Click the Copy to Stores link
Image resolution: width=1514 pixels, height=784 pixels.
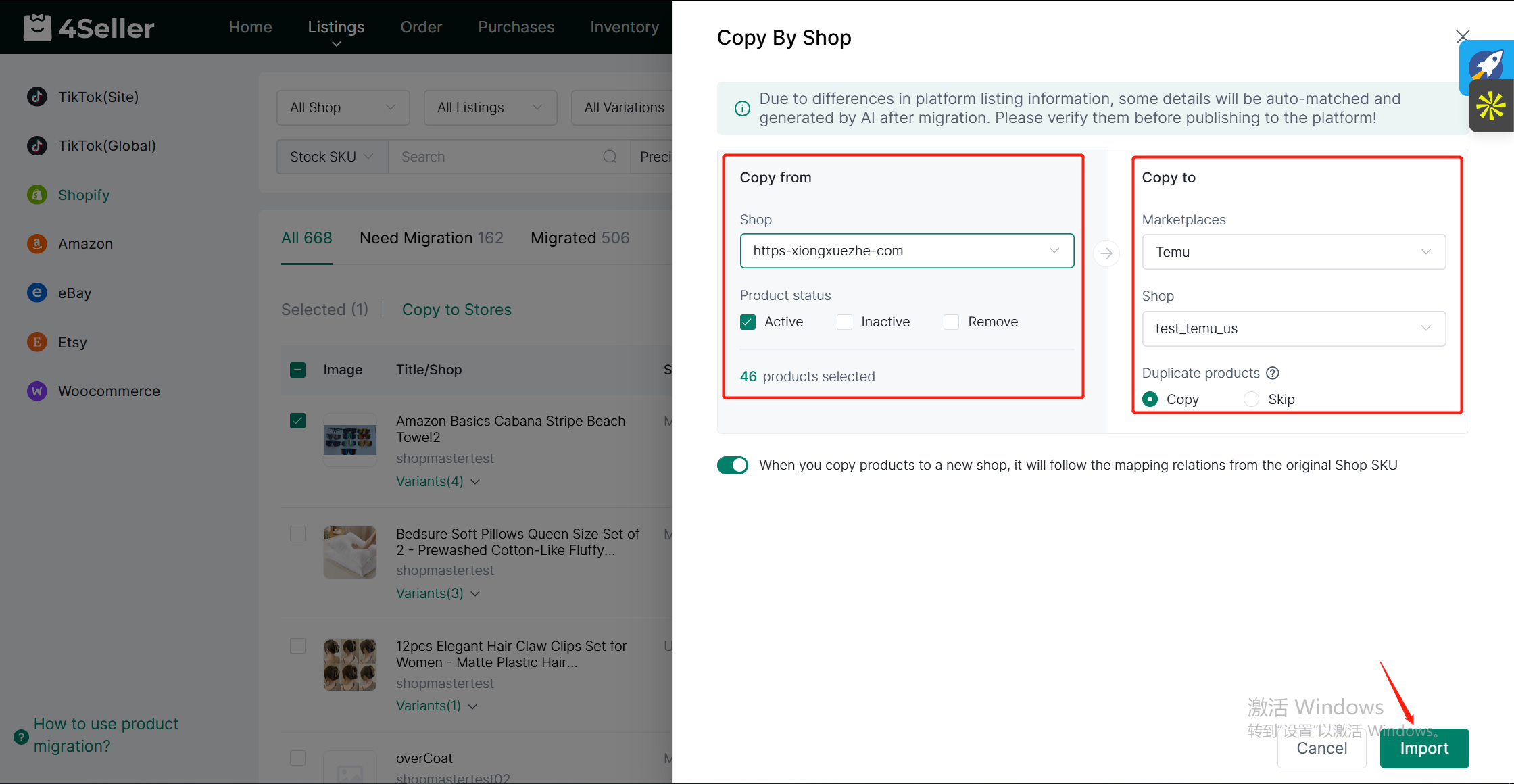(457, 310)
